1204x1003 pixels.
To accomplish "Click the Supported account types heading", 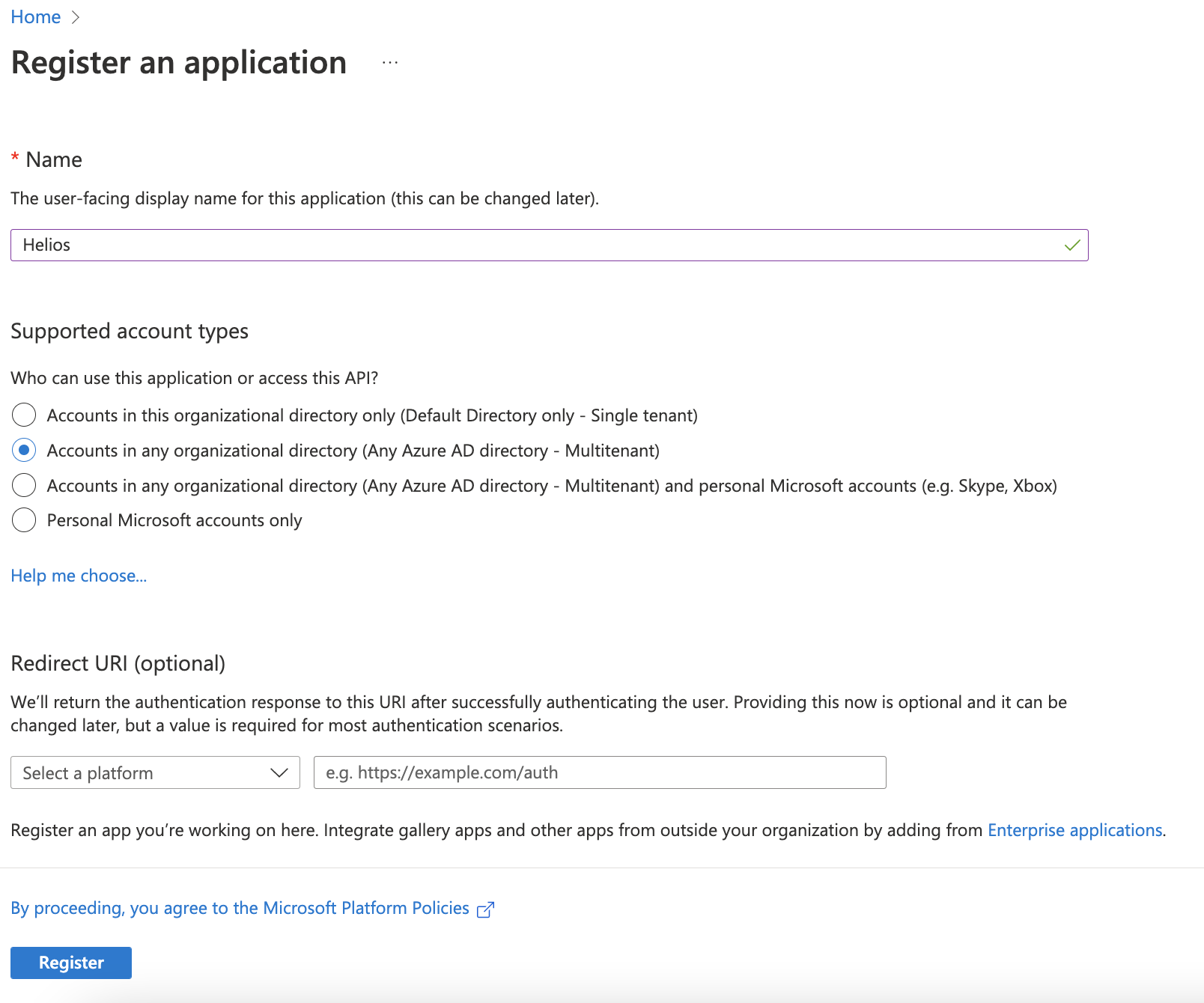I will click(x=130, y=331).
